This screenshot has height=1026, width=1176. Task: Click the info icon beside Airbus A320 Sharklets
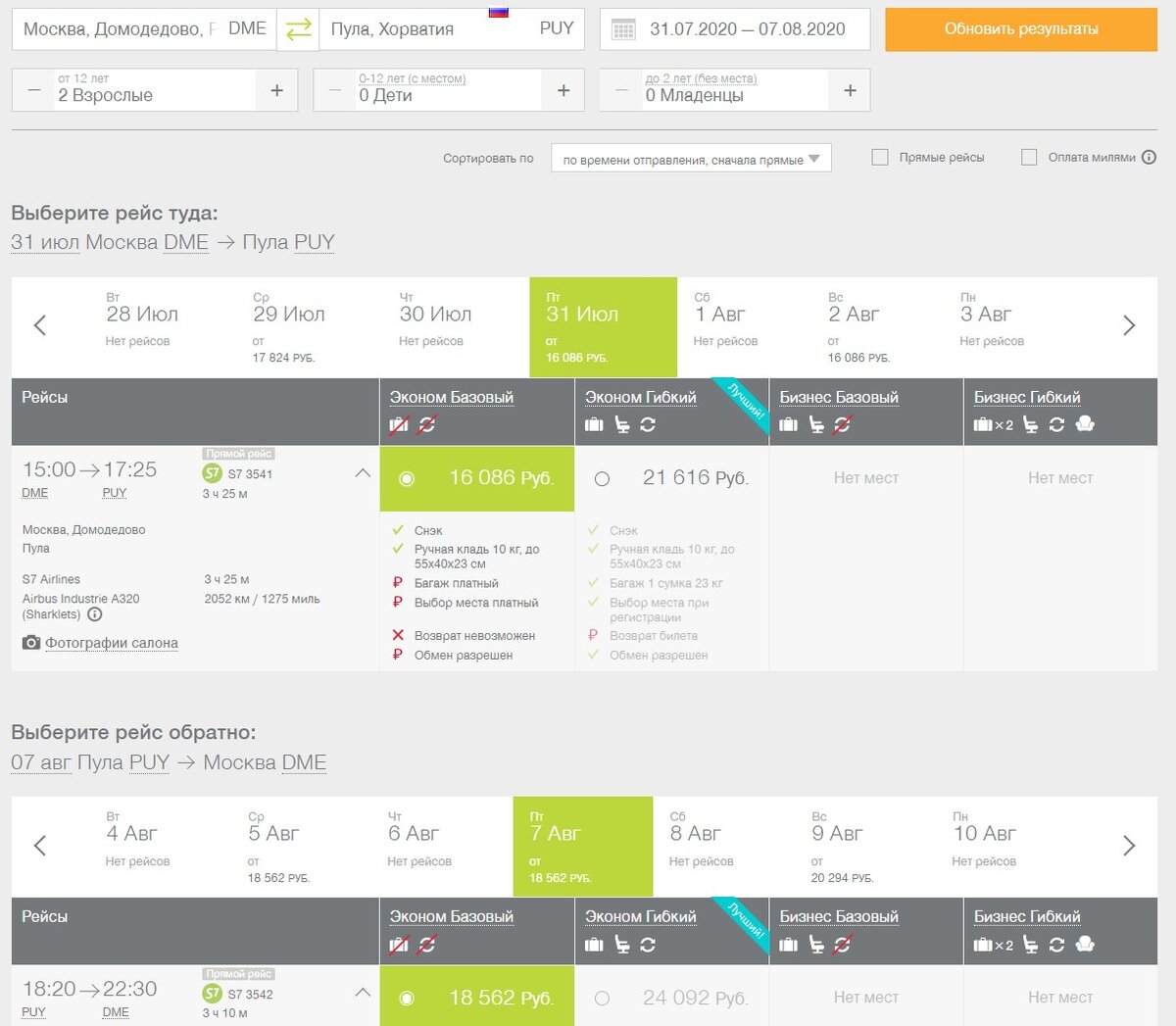click(95, 614)
